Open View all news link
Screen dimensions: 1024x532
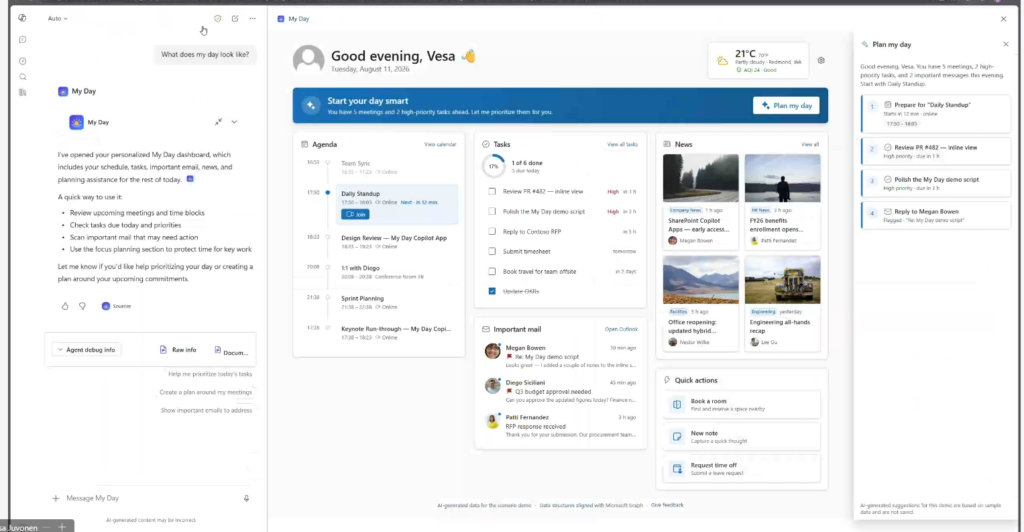point(810,144)
